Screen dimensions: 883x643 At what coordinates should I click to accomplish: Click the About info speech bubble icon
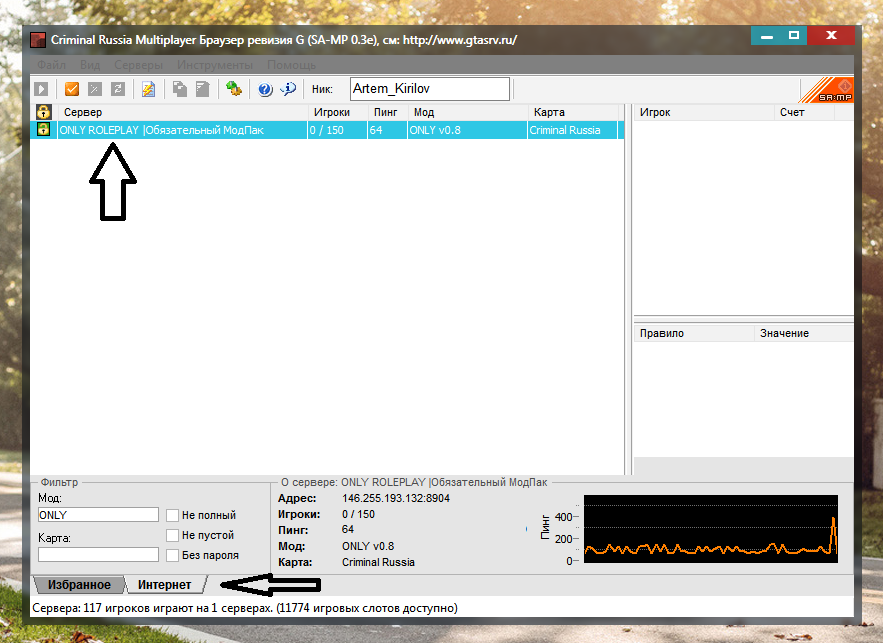(x=288, y=89)
